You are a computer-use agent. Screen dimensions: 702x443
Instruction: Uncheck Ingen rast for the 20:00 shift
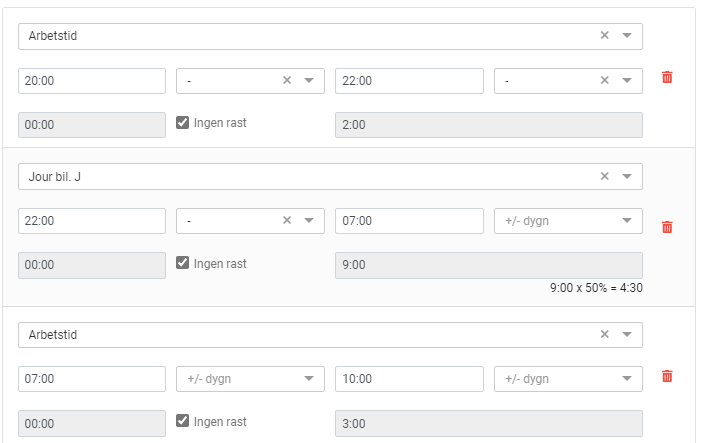point(183,123)
